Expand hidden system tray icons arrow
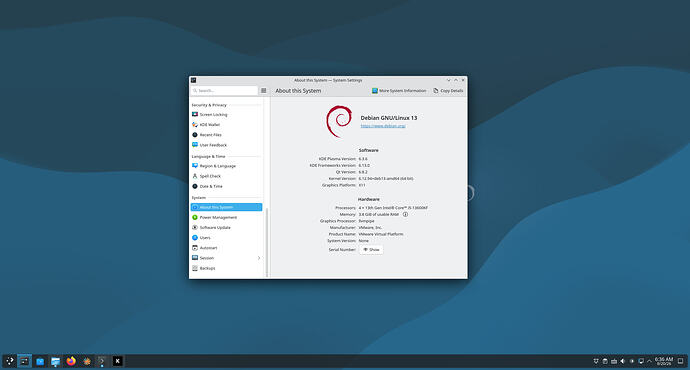 click(x=649, y=361)
